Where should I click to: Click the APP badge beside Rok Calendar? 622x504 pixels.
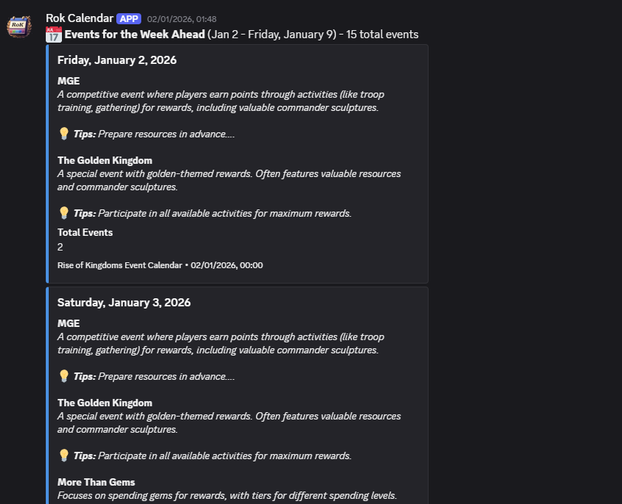129,18
